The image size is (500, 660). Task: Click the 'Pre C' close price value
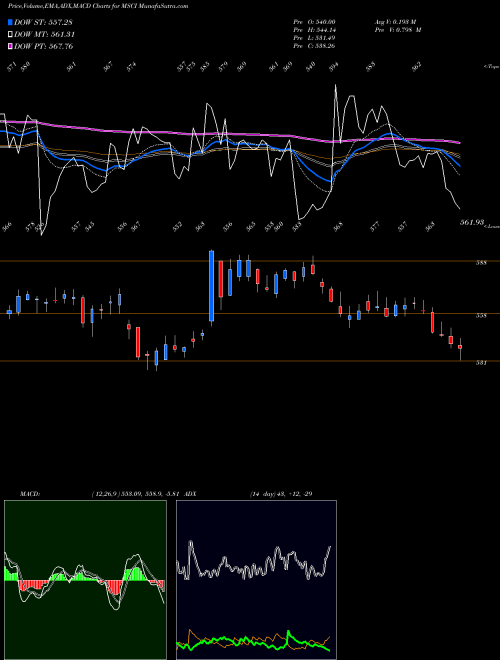point(324,46)
